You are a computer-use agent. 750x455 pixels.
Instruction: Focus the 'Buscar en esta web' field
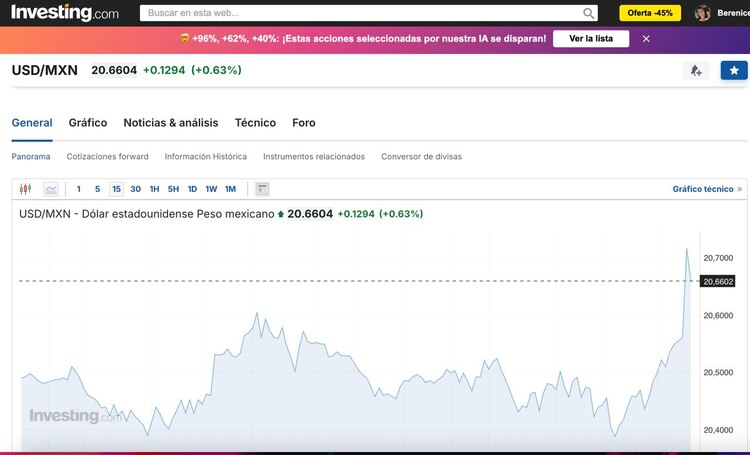368,13
